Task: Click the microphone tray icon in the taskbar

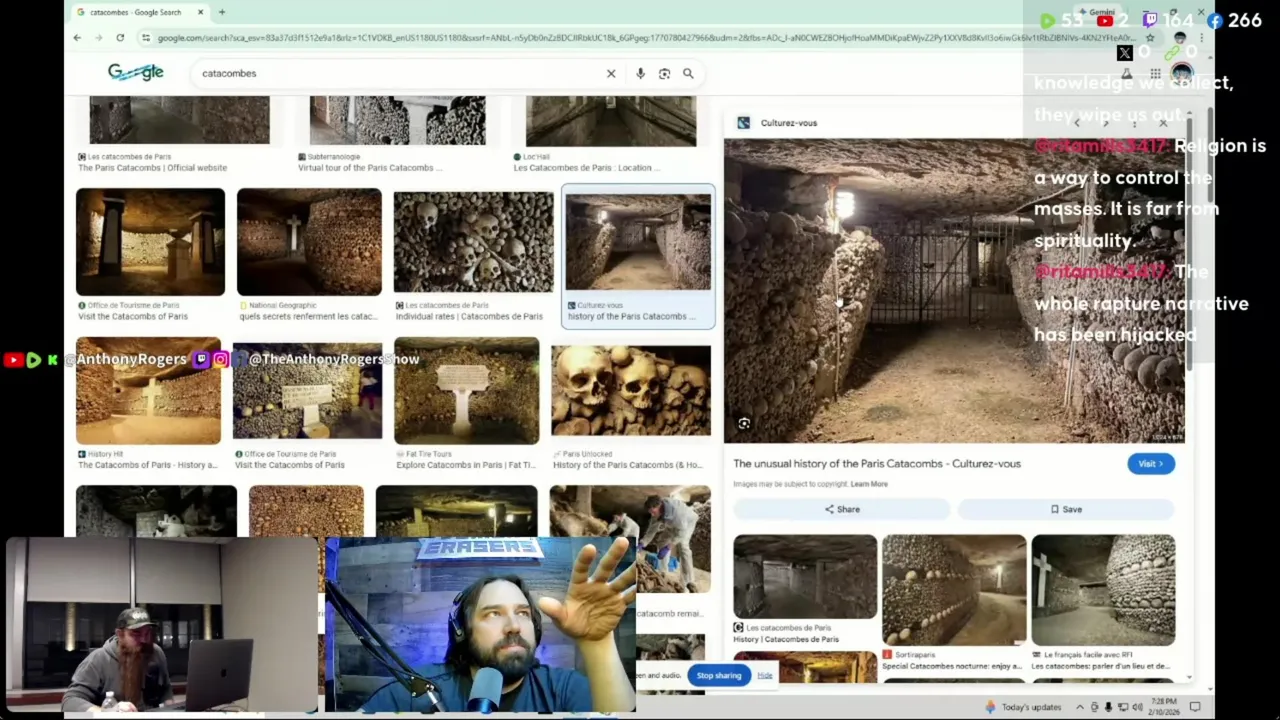Action: click(1108, 707)
